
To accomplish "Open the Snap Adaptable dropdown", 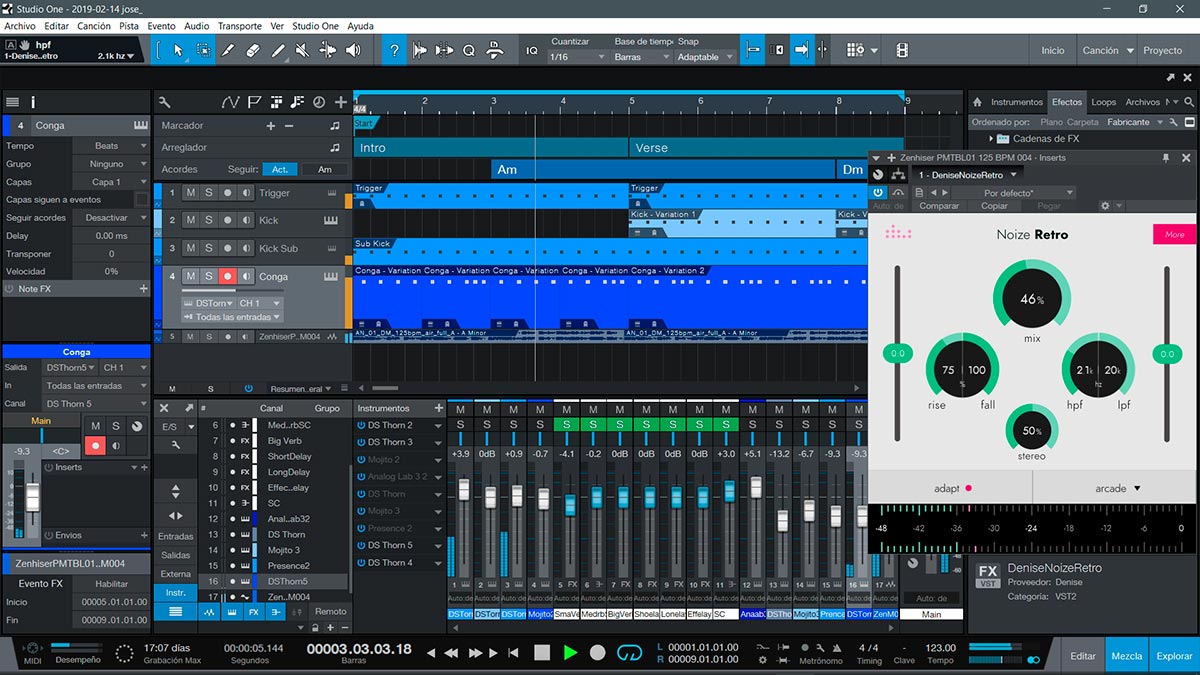I will click(705, 57).
